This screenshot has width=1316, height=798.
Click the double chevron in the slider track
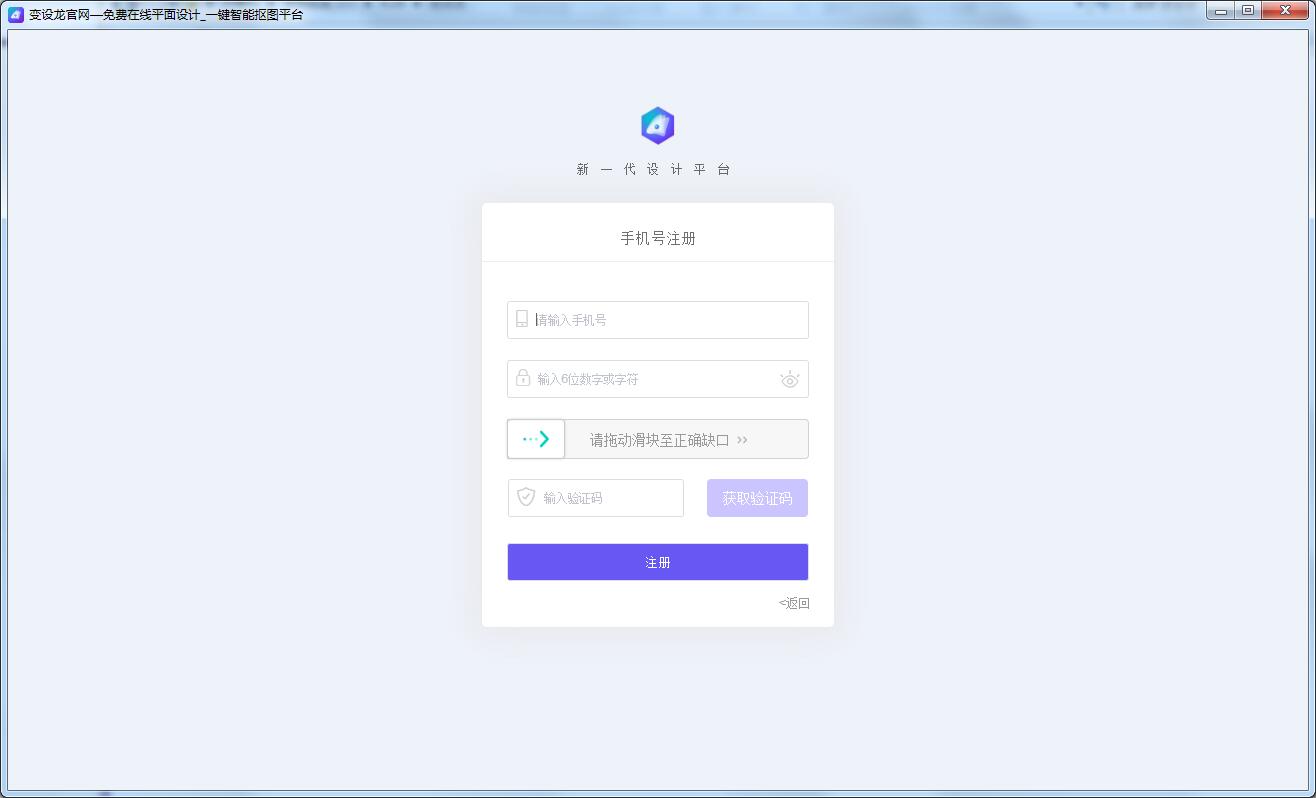pyautogui.click(x=742, y=440)
